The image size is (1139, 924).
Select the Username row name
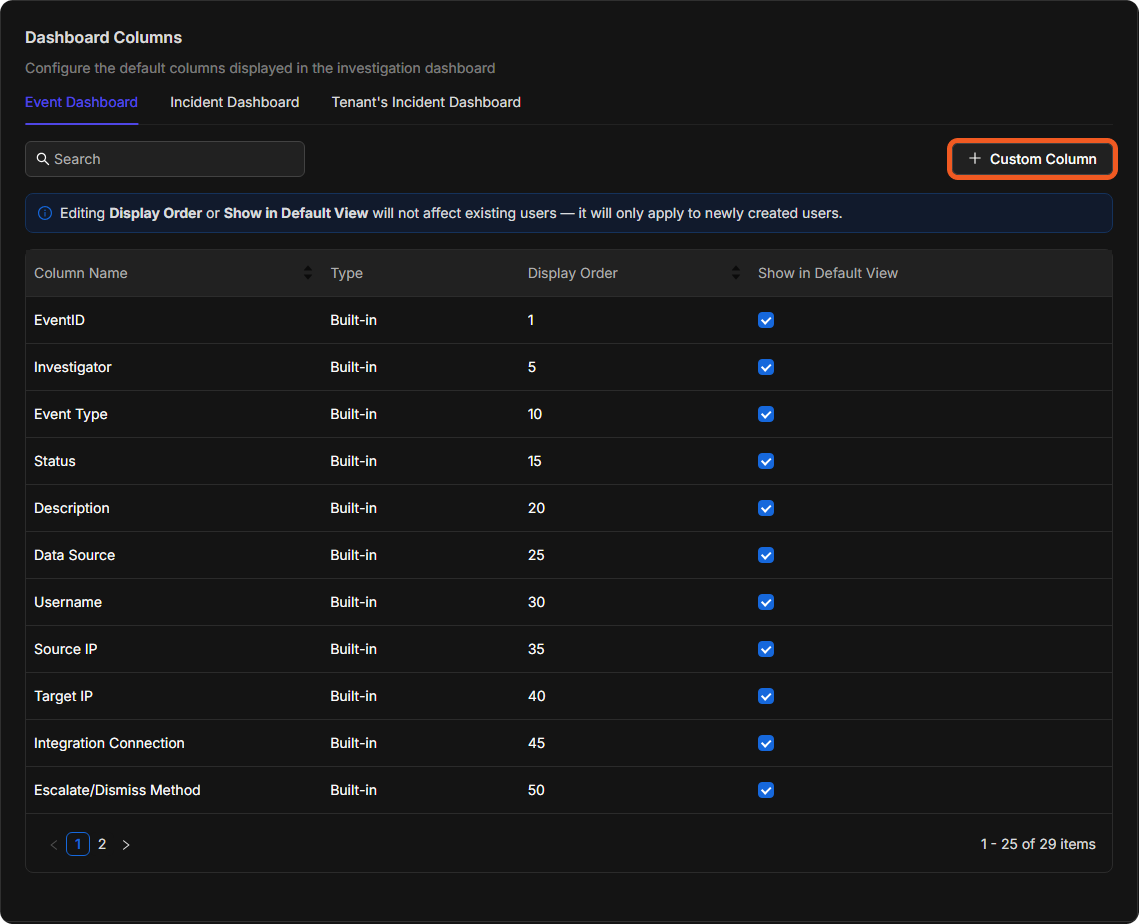click(68, 602)
